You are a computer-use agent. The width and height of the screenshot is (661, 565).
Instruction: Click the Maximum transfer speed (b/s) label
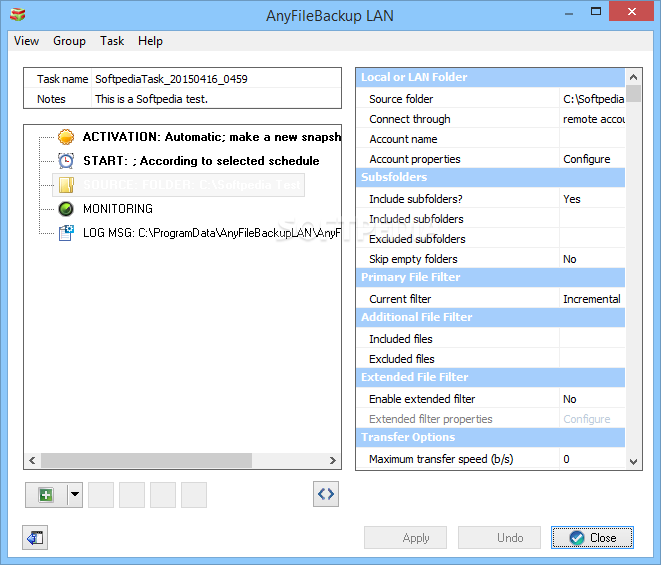441,459
